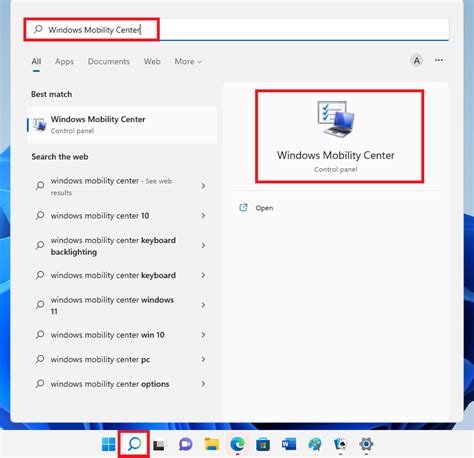Expand arrow for 'See web results' suggestion
474x458 pixels.
pyautogui.click(x=203, y=186)
